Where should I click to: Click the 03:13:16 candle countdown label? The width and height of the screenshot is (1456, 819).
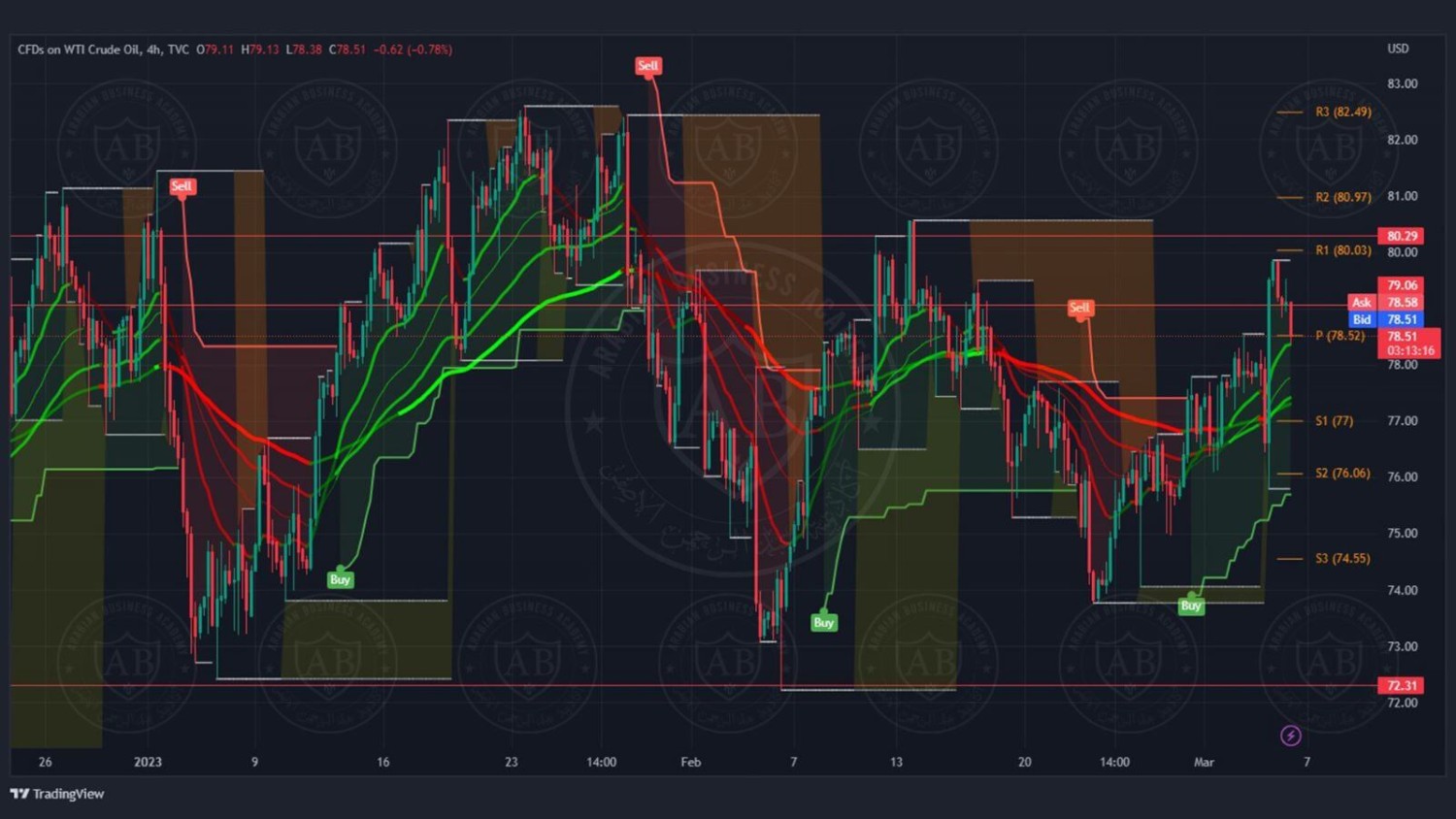pyautogui.click(x=1409, y=350)
